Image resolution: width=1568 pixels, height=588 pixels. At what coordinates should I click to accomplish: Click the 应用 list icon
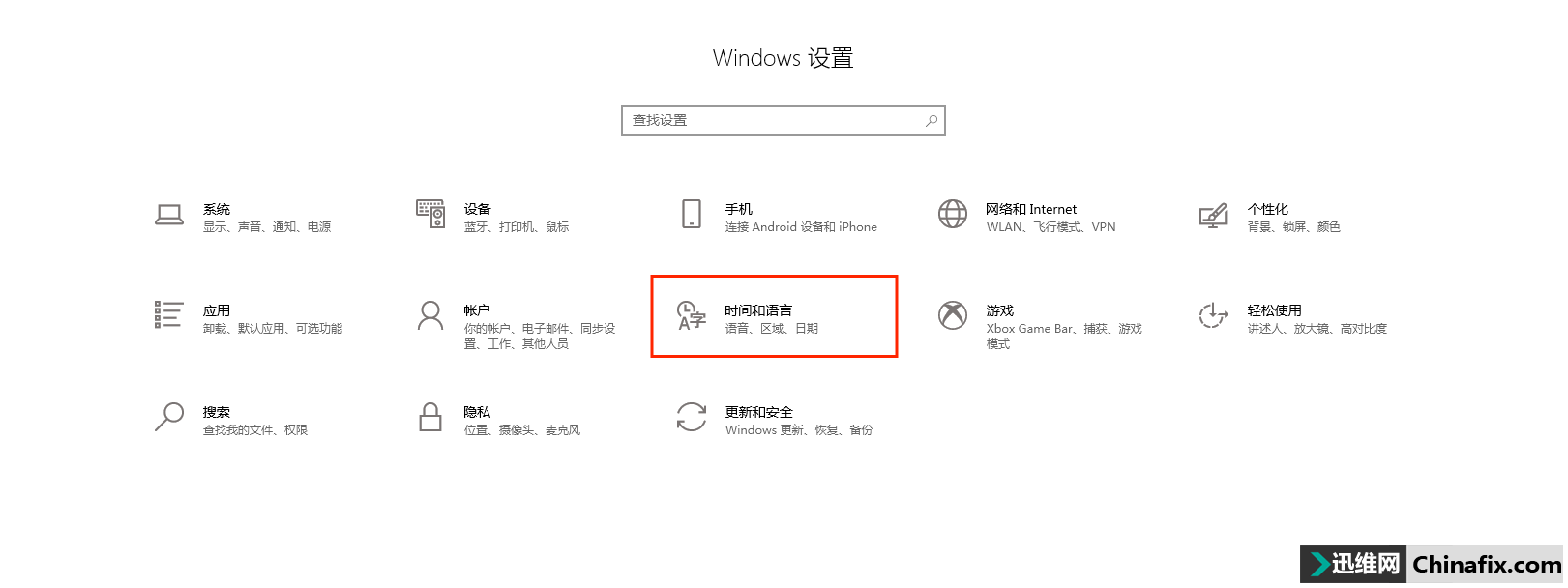(x=169, y=315)
